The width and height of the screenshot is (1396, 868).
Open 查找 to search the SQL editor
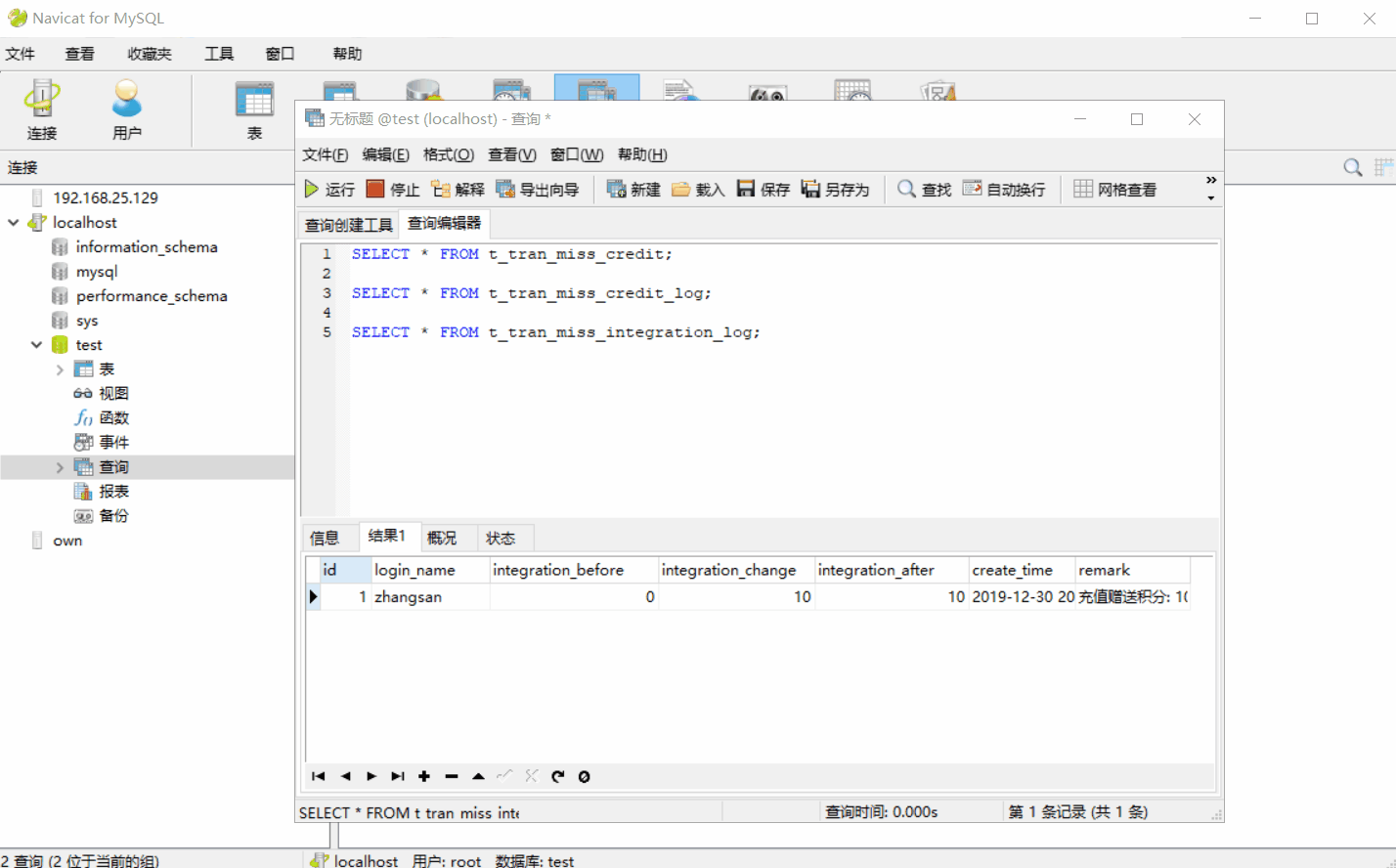tap(923, 189)
